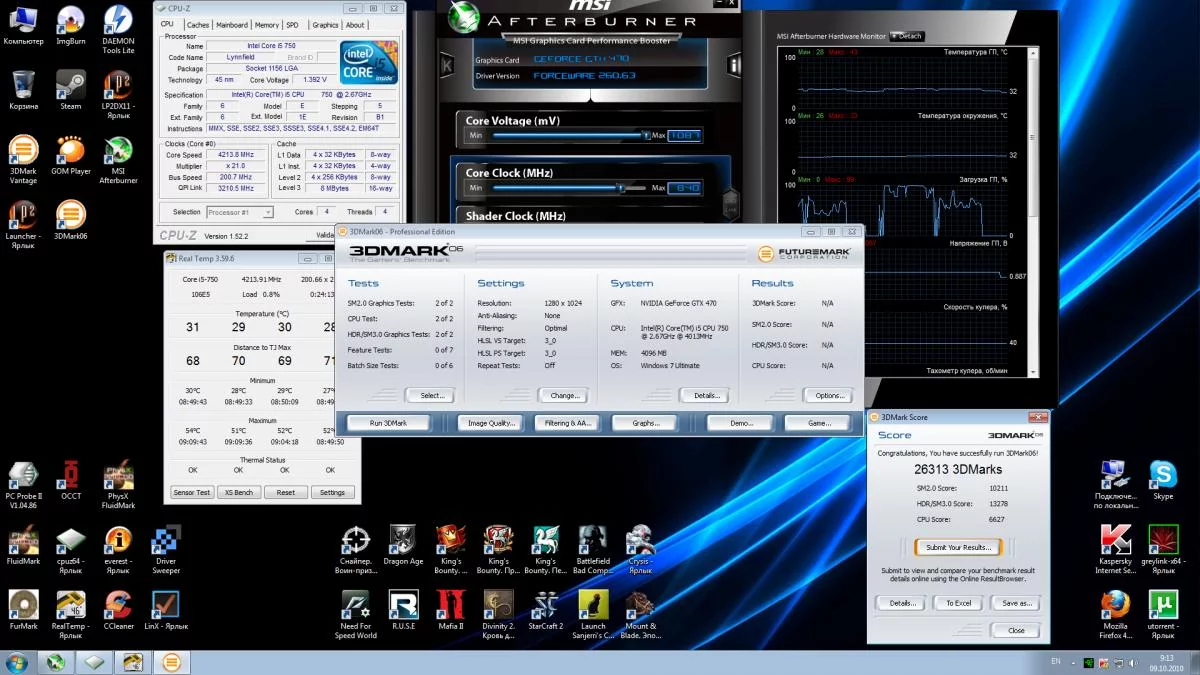
Task: Detach the Afterburner hardware monitor
Action: coord(907,36)
